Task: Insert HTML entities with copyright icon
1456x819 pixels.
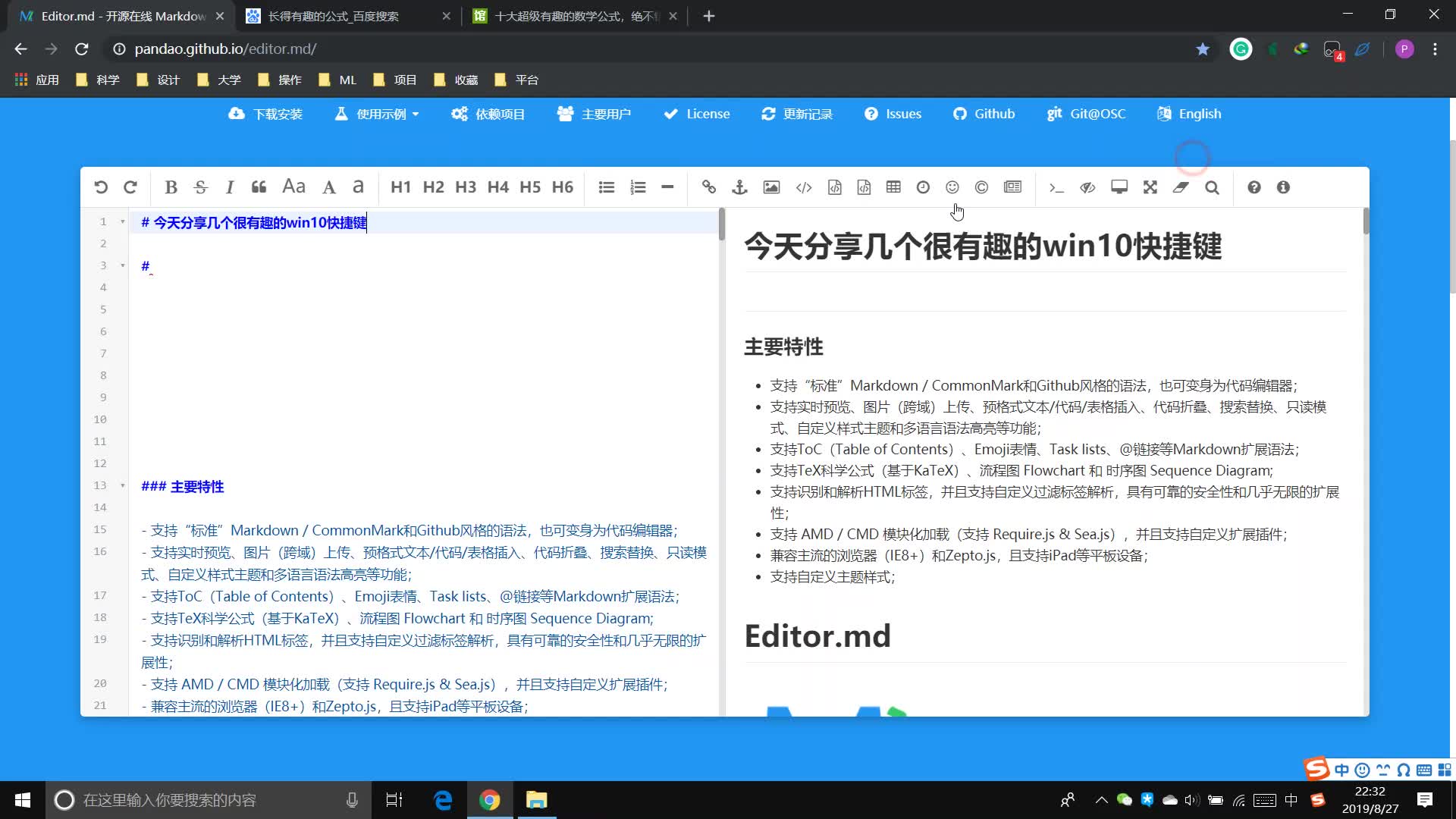Action: [x=981, y=187]
